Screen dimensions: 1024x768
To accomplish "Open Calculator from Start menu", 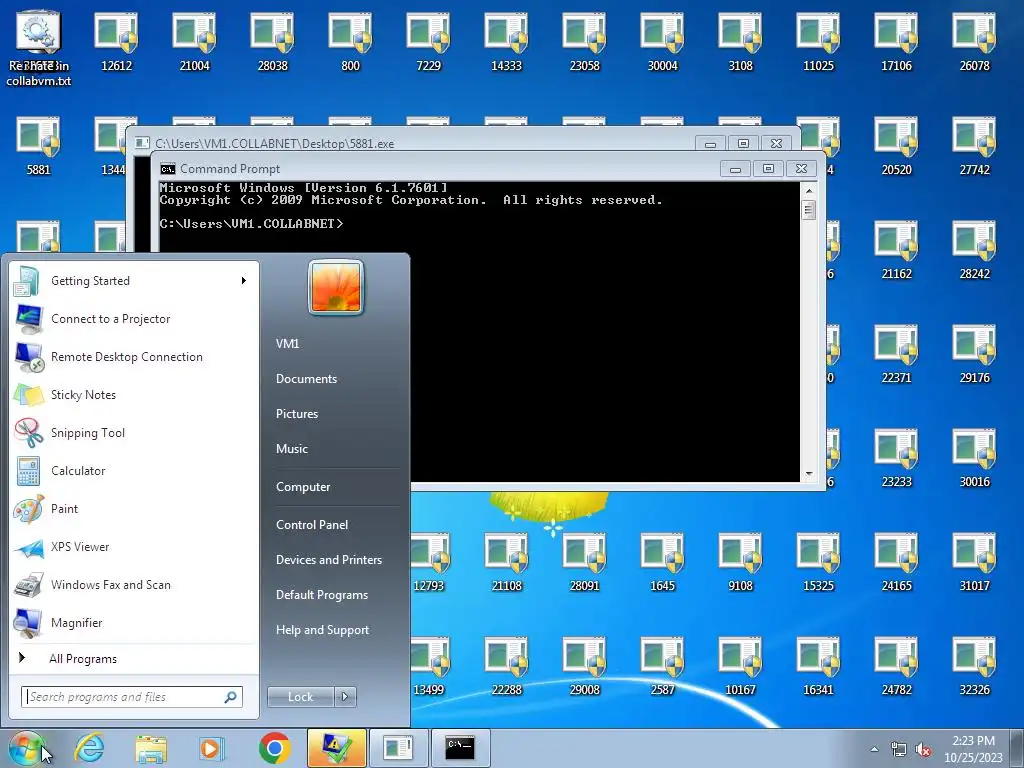I will 134,471.
